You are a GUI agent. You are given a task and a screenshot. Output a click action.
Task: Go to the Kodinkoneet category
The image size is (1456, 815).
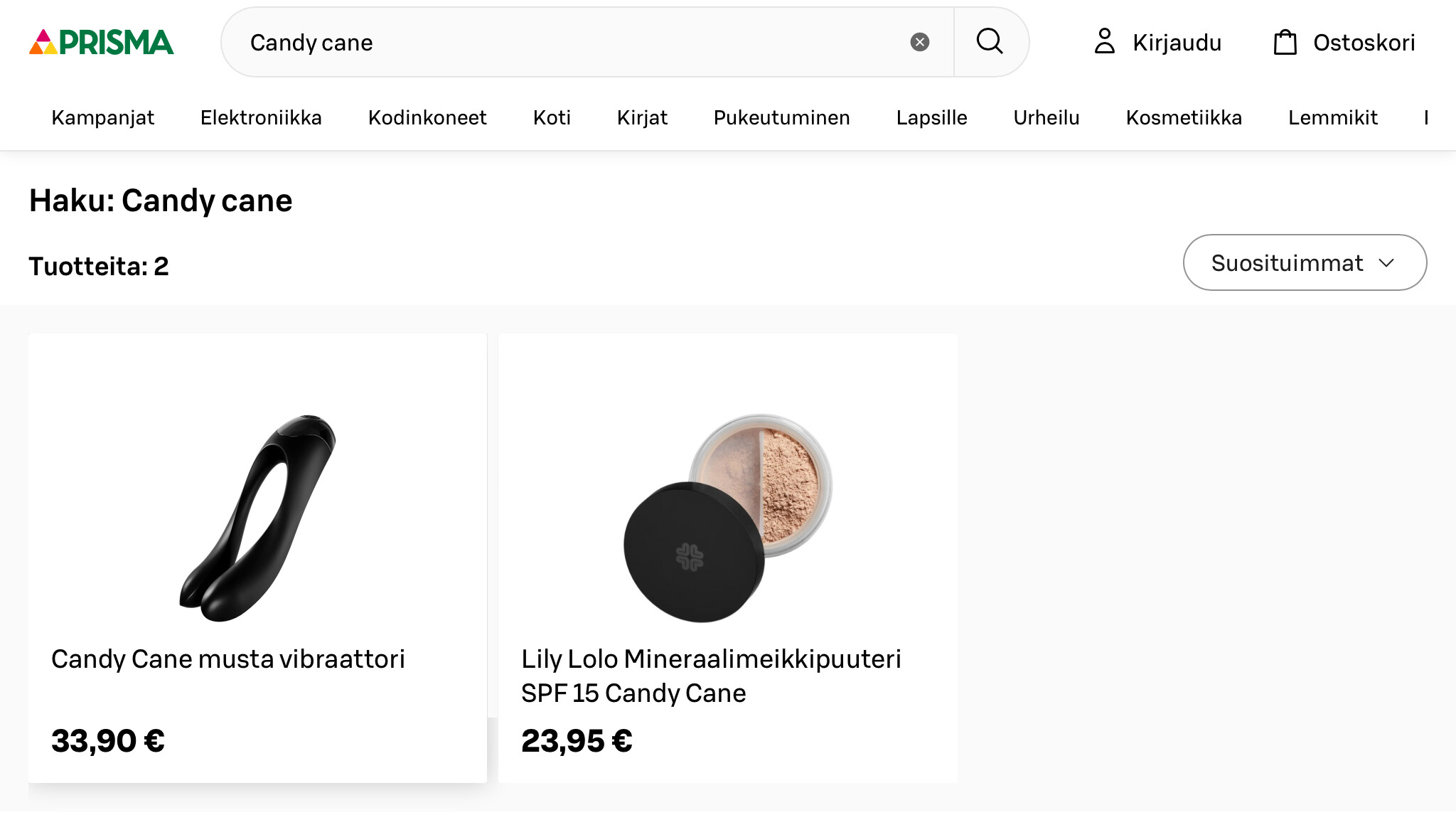pos(427,118)
